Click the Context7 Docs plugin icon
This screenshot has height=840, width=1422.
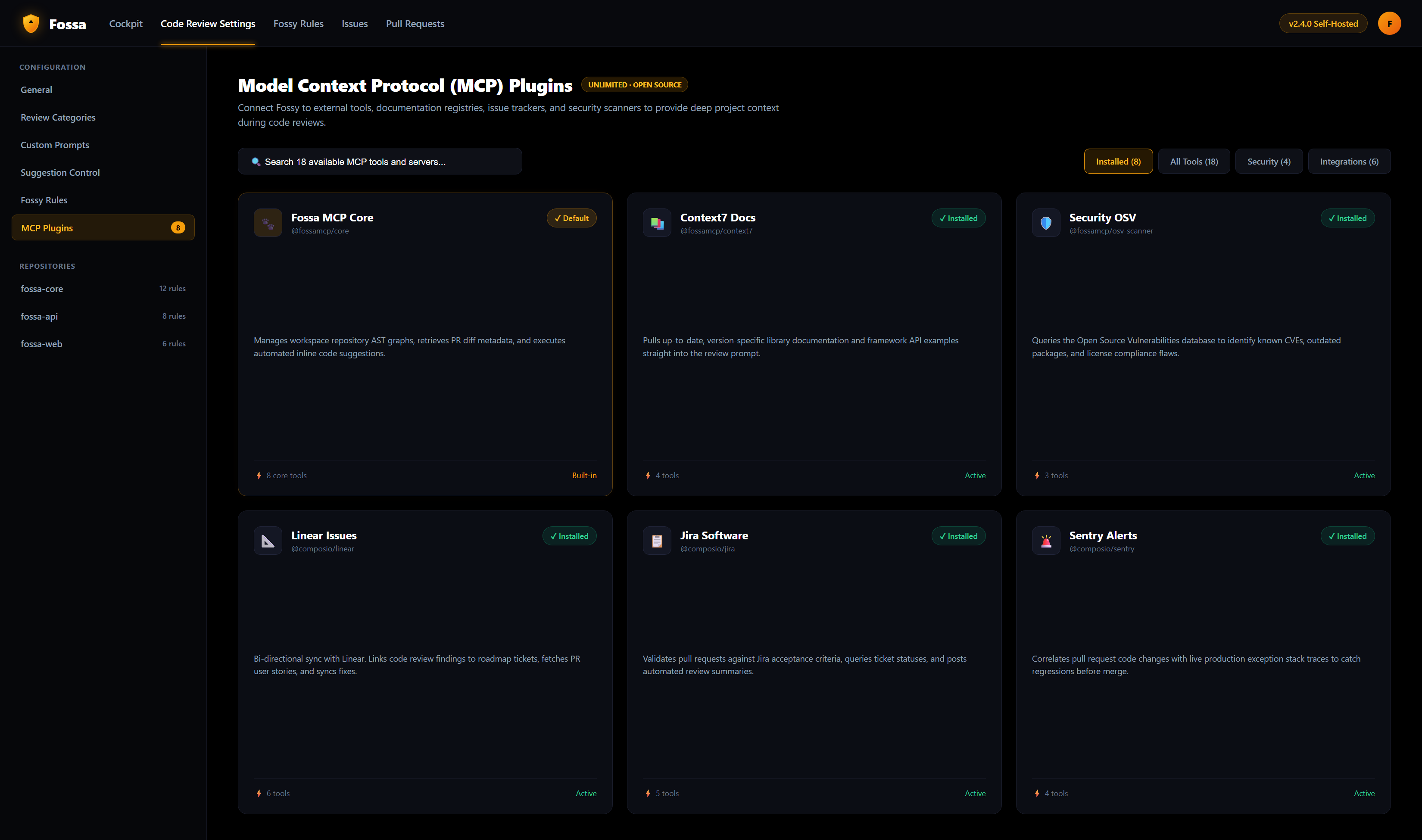(x=657, y=223)
